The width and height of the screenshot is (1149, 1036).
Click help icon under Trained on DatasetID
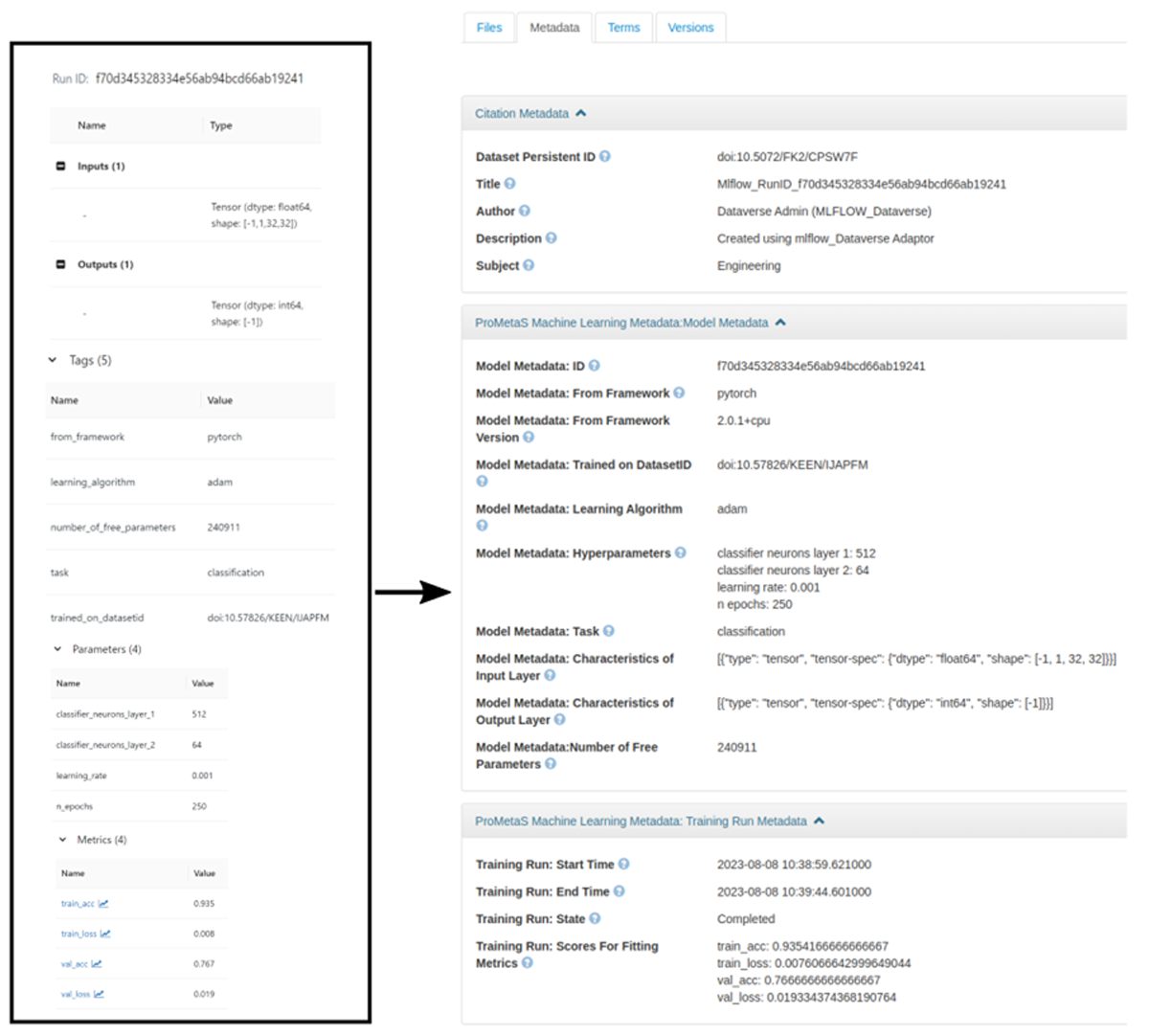(x=482, y=482)
